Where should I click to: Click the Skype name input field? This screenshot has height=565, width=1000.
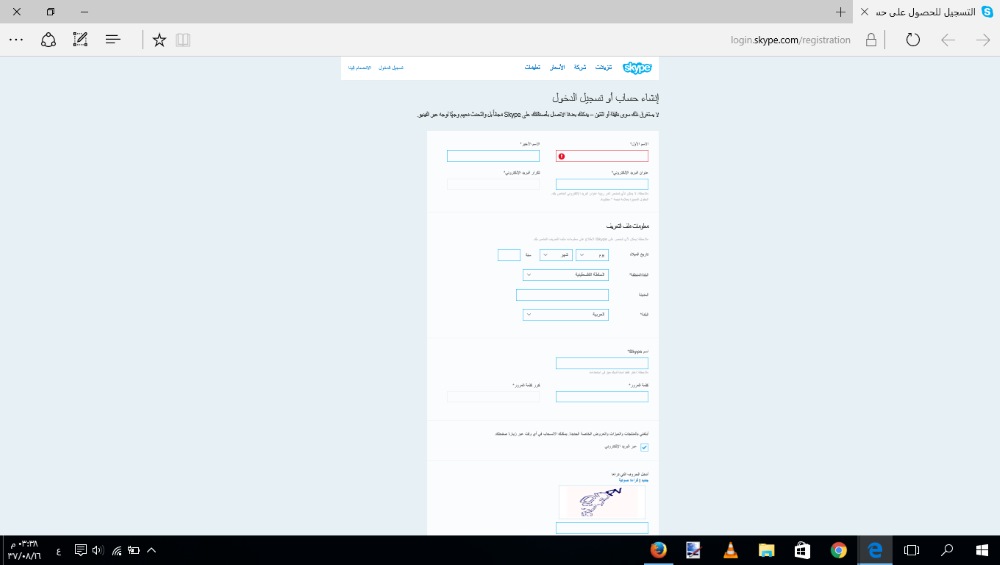(x=602, y=363)
